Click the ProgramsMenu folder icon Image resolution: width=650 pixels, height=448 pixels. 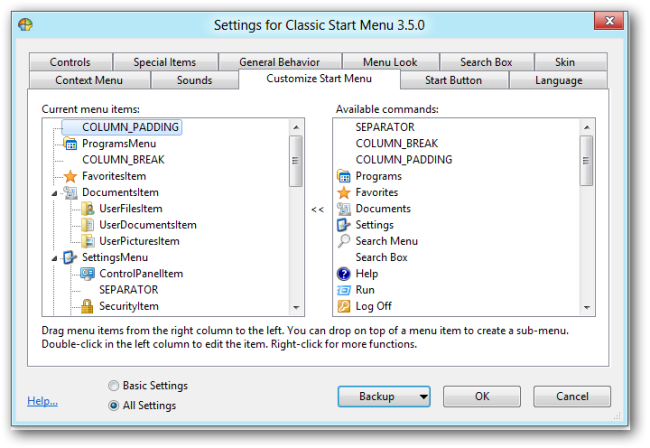tap(70, 144)
